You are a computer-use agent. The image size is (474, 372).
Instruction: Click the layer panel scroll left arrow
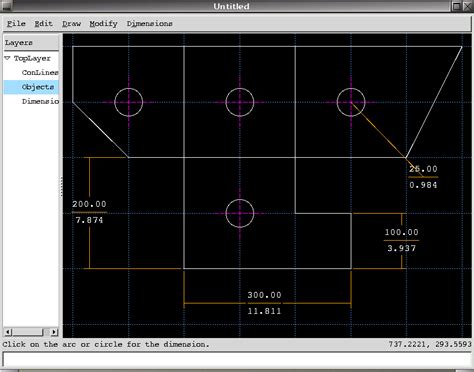(x=8, y=332)
